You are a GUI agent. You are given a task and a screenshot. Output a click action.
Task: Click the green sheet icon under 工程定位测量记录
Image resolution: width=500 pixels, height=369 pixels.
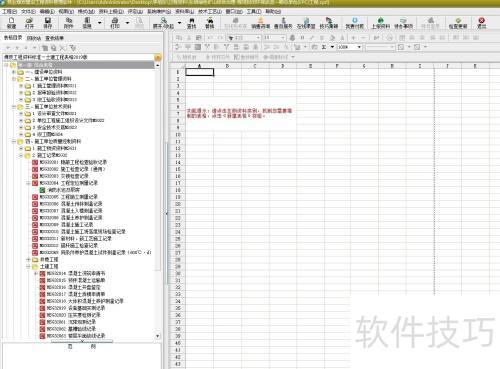click(42, 190)
